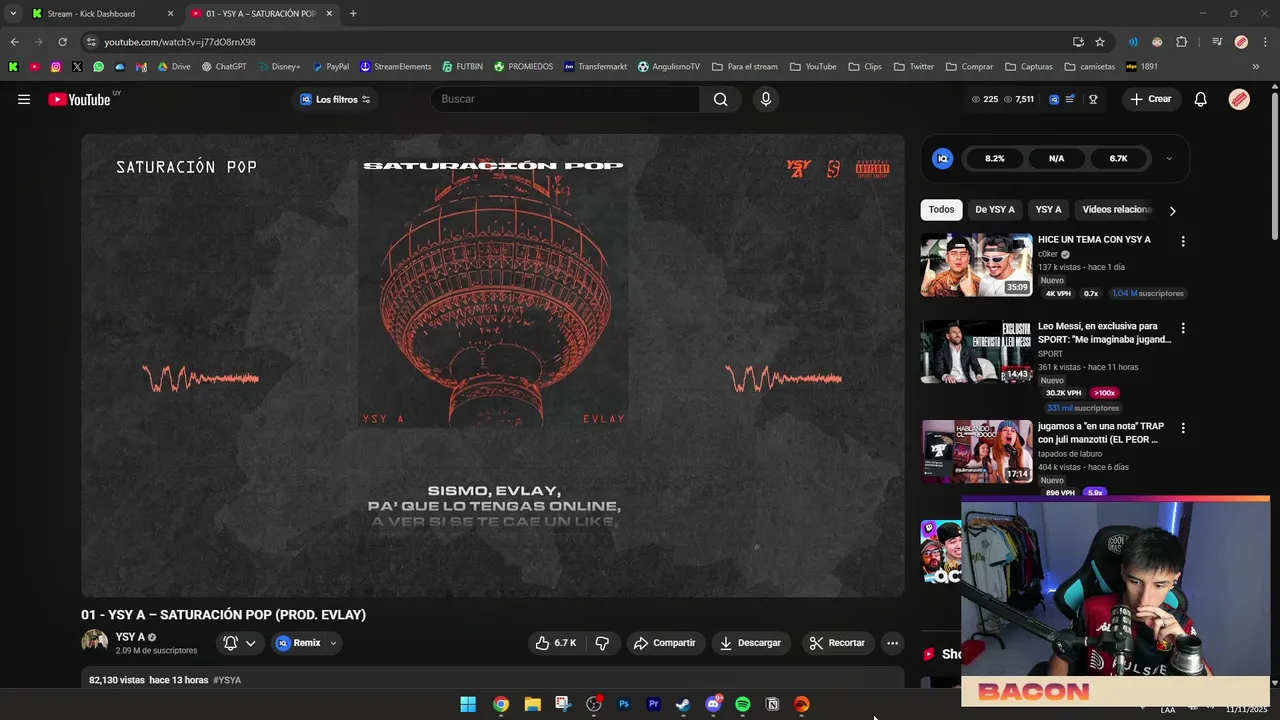
Task: Click the 'Crear' button
Action: point(1151,99)
